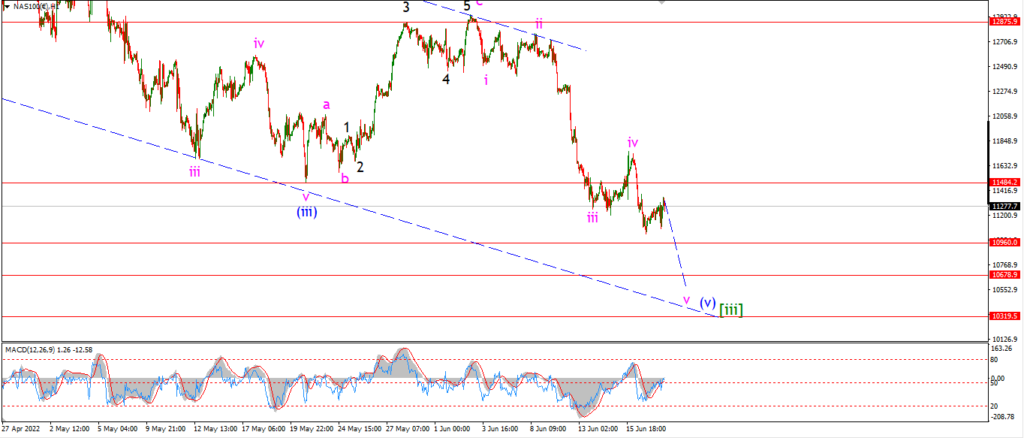Image resolution: width=1024 pixels, height=438 pixels.
Task: Click the magenta wave label a
Action: pyautogui.click(x=327, y=104)
